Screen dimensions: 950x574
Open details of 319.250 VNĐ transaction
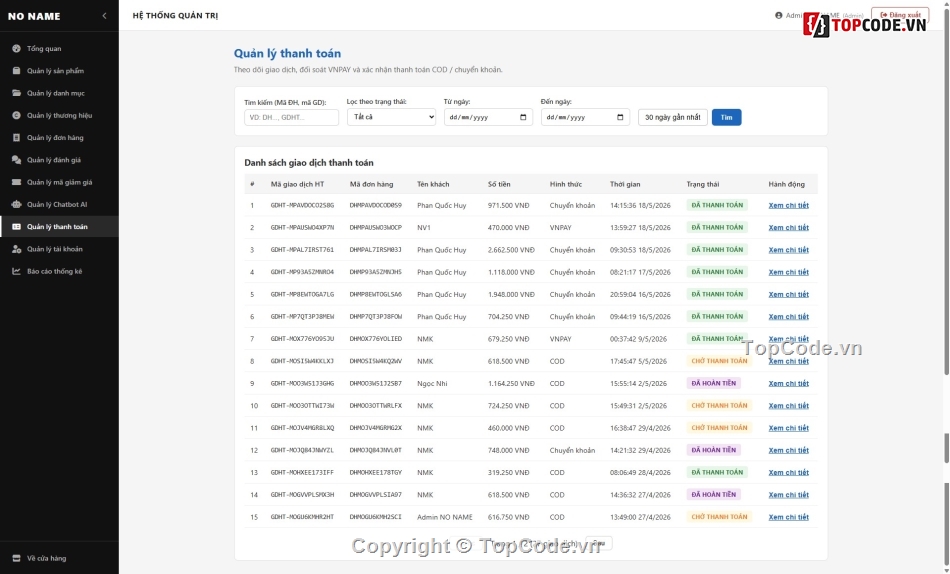pos(788,473)
